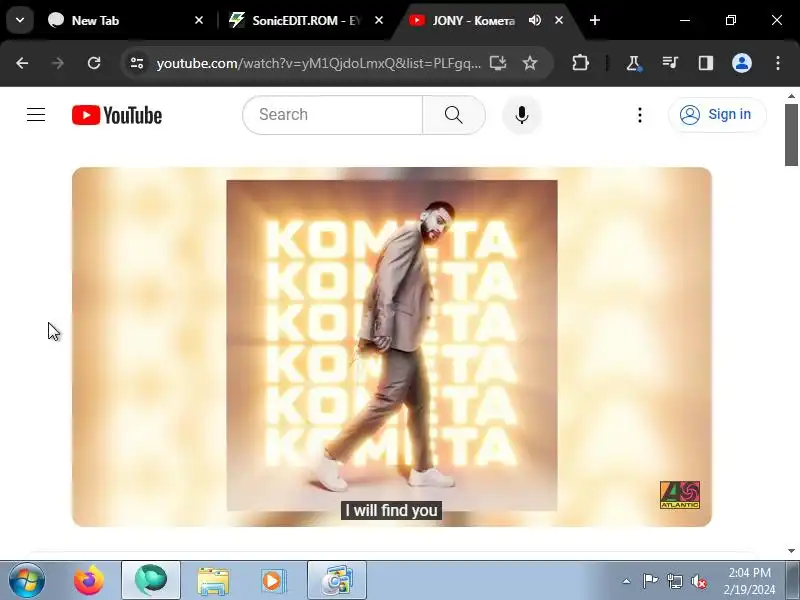Open Windows Media Player from taskbar
This screenshot has width=800, height=600.
pos(274,580)
